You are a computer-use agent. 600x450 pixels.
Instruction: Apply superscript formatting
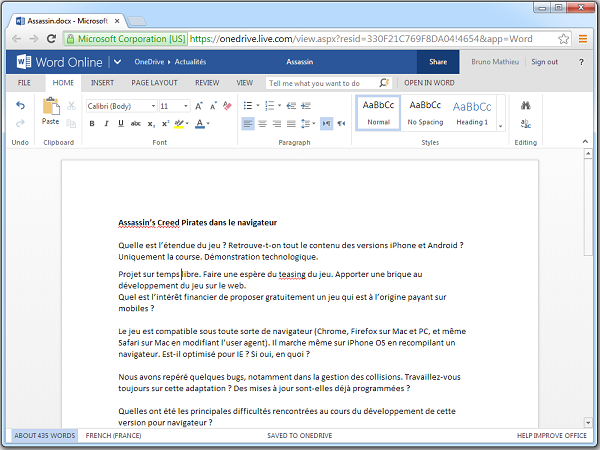point(165,124)
